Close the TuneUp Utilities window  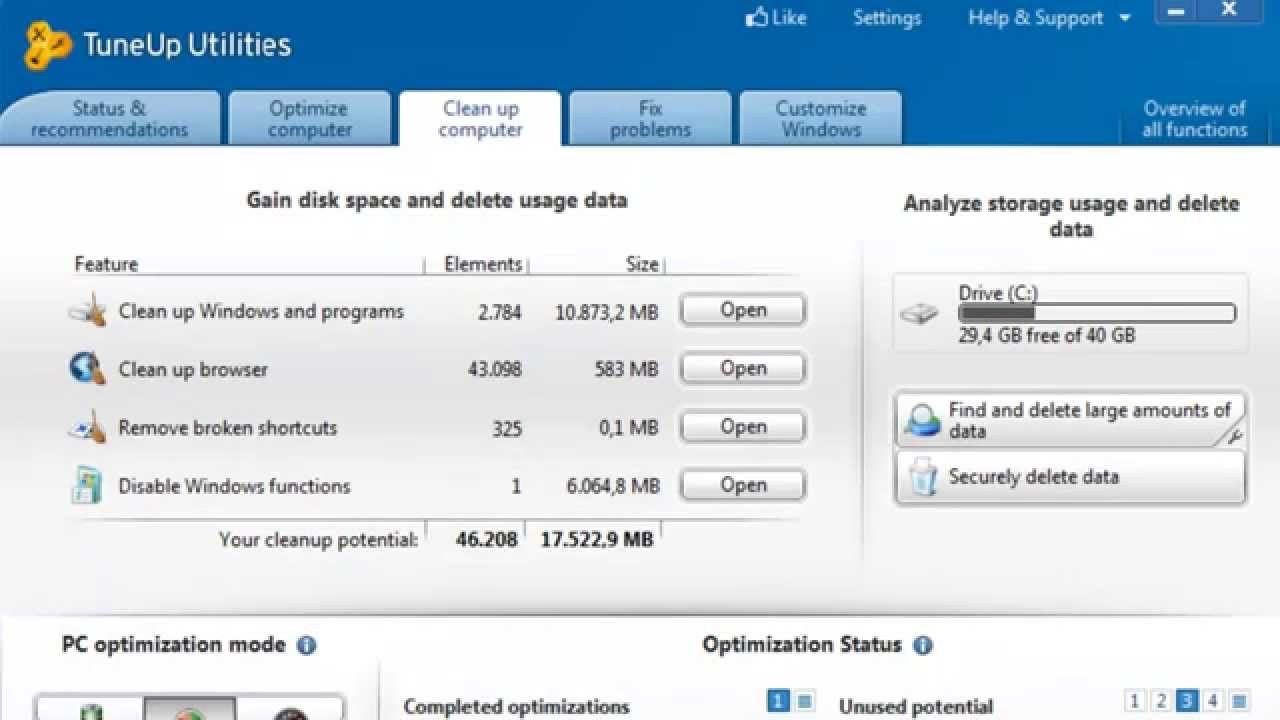(1230, 8)
